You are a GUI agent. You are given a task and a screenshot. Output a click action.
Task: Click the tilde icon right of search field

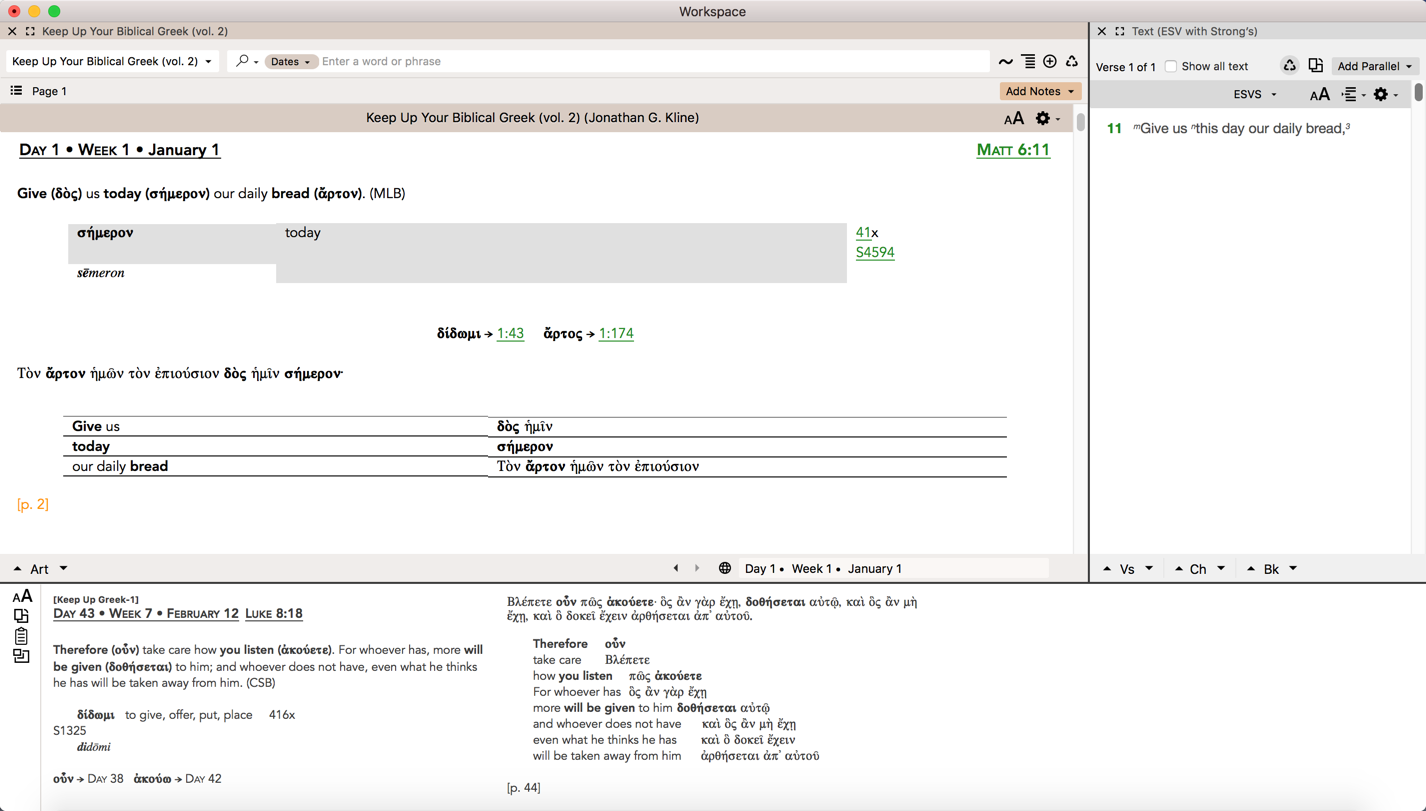click(x=1005, y=62)
